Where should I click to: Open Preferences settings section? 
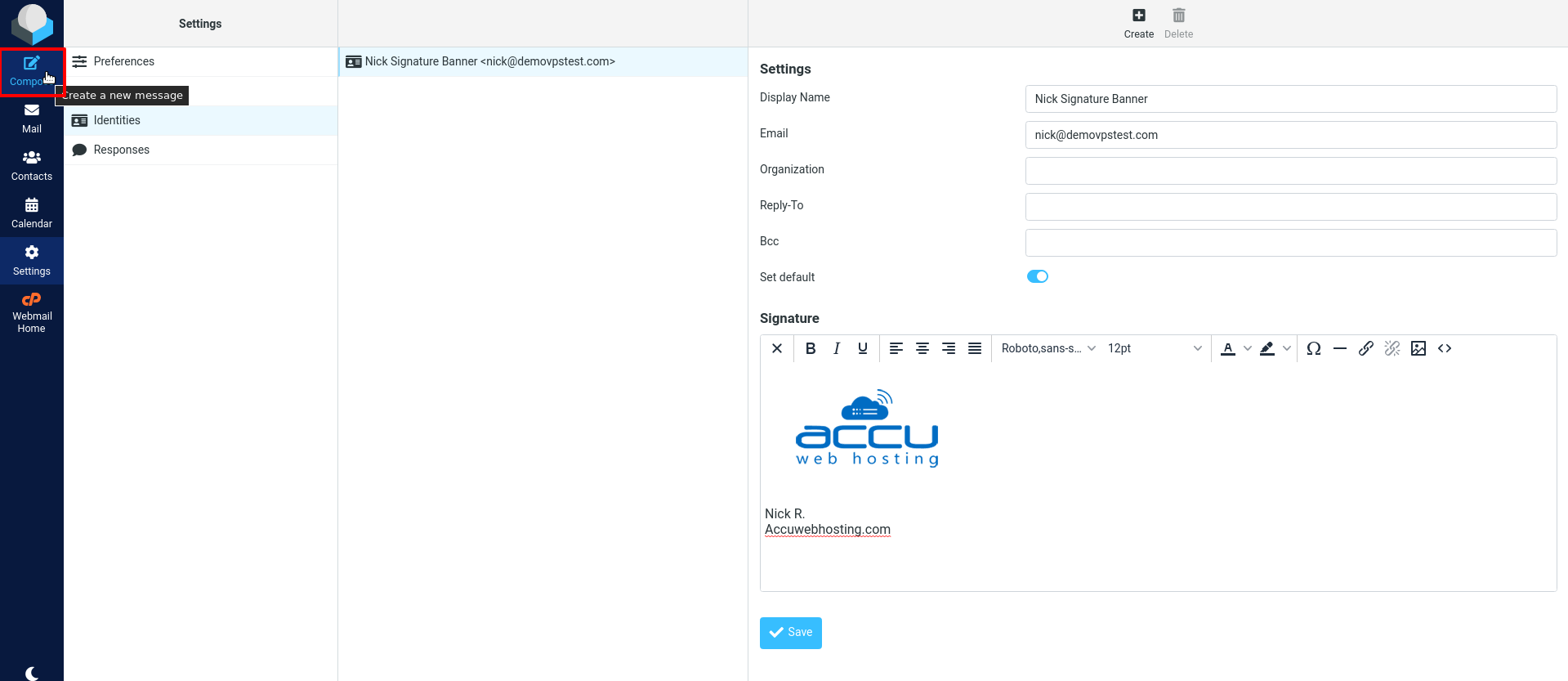tap(201, 61)
